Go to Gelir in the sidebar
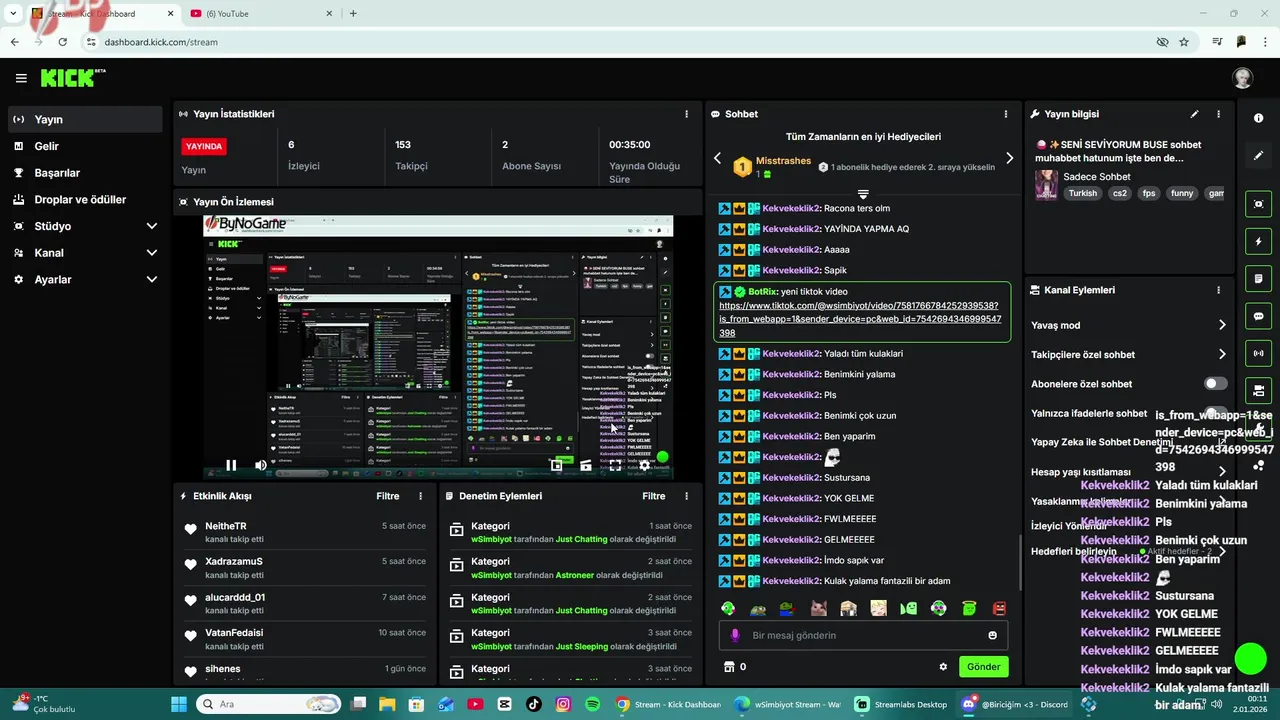The width and height of the screenshot is (1280, 720). pos(84,146)
